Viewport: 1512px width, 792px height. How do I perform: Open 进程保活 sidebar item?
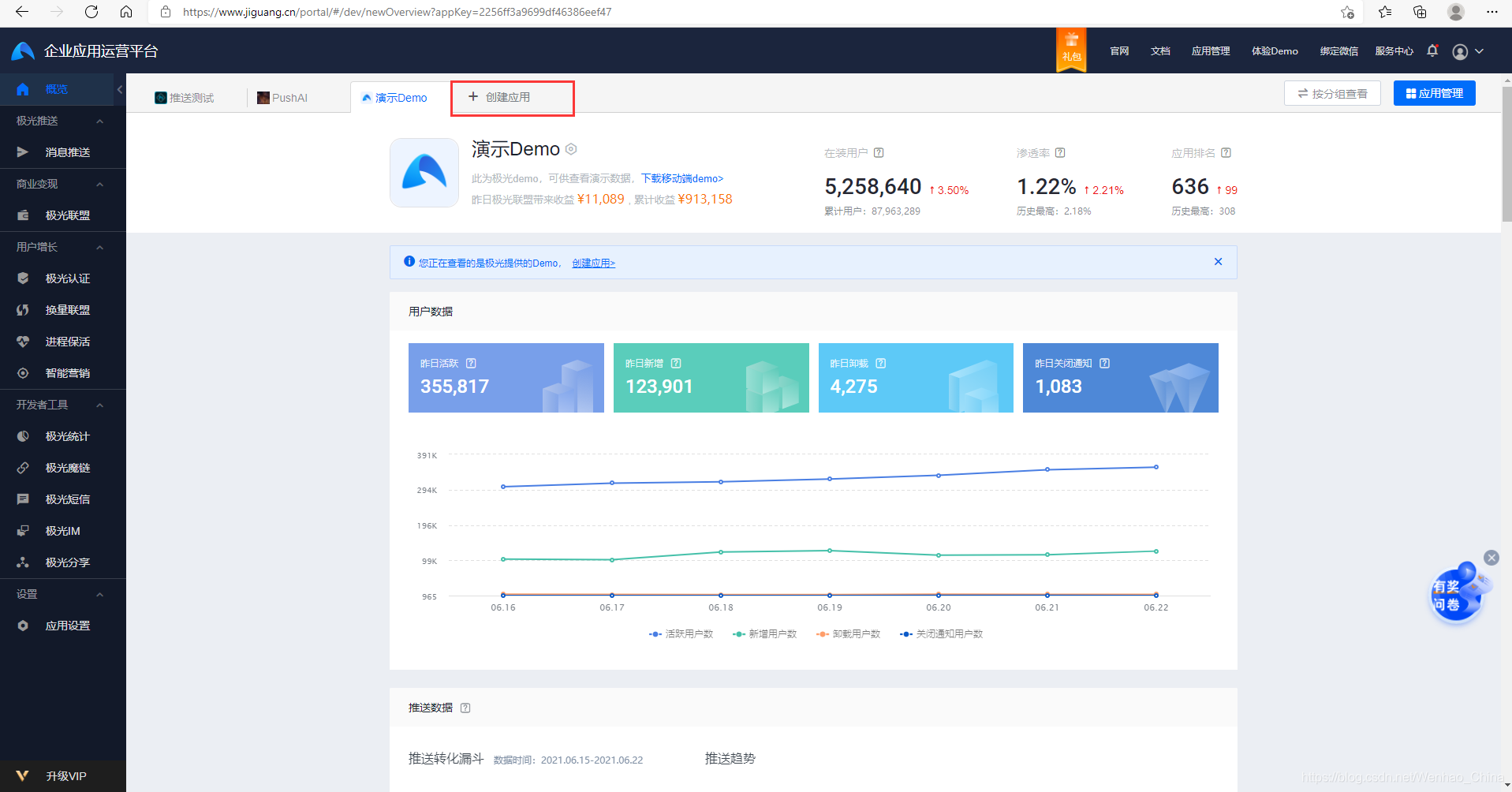[x=63, y=342]
